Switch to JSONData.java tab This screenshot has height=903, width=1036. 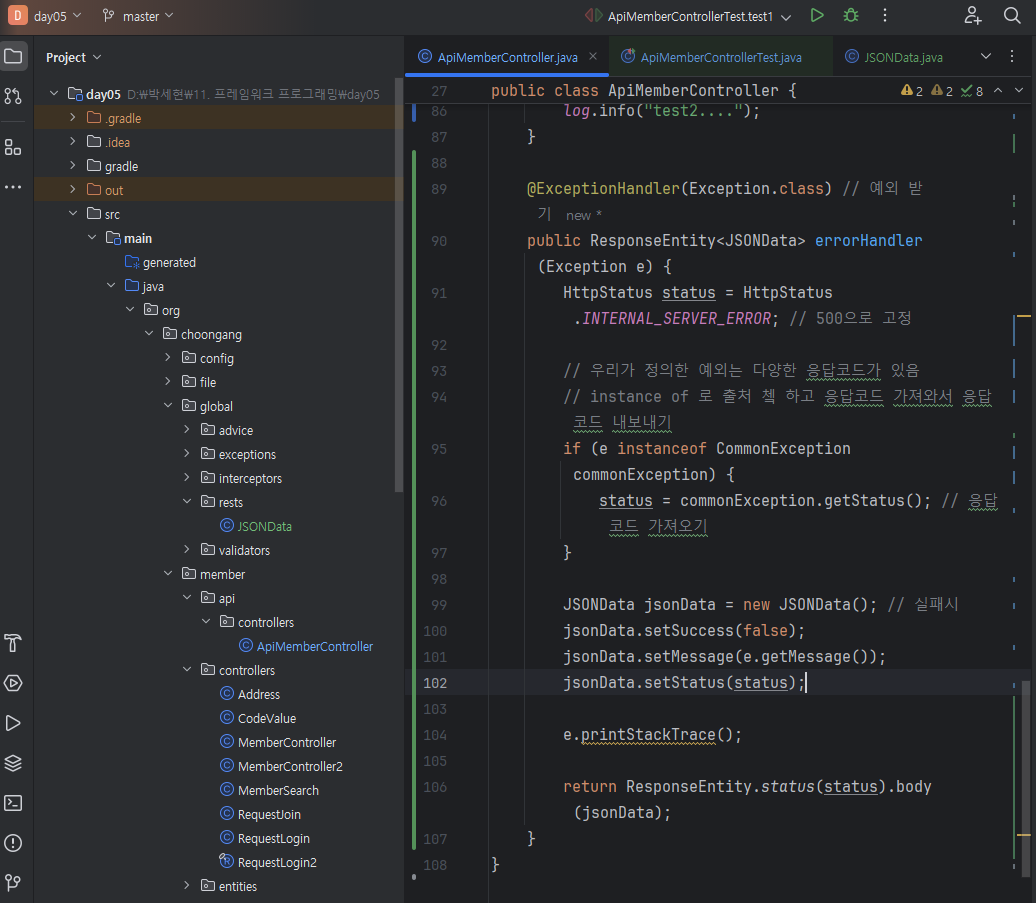click(894, 57)
